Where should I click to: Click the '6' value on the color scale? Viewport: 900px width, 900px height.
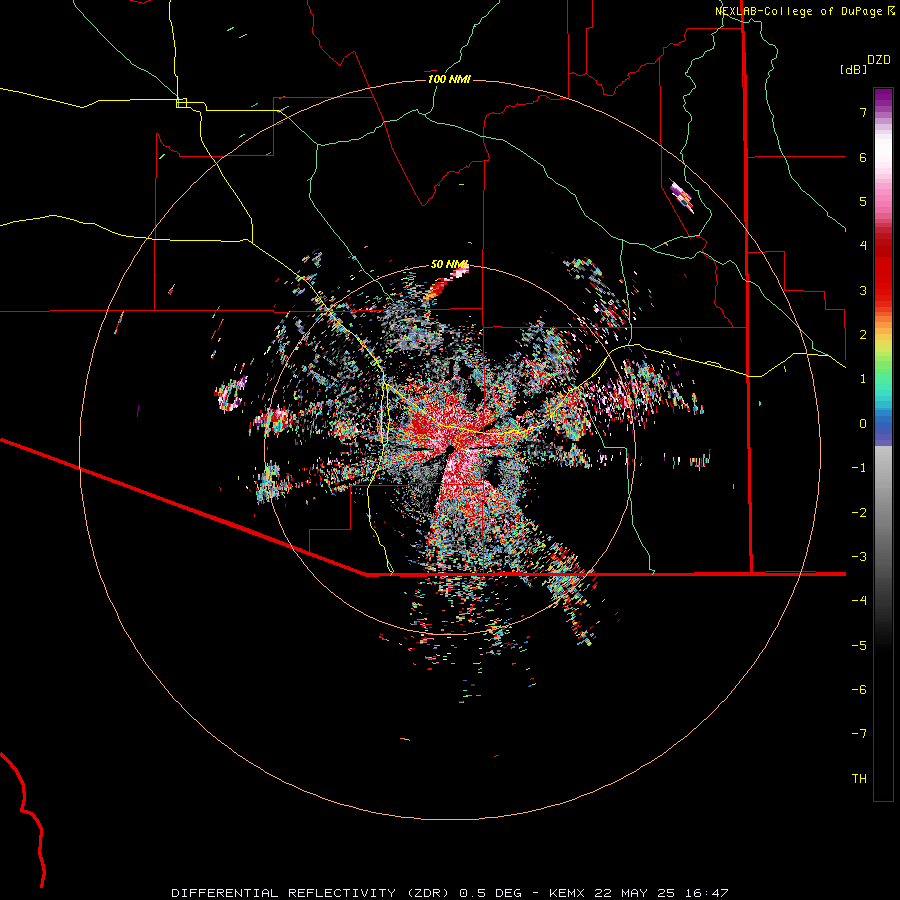click(x=863, y=157)
